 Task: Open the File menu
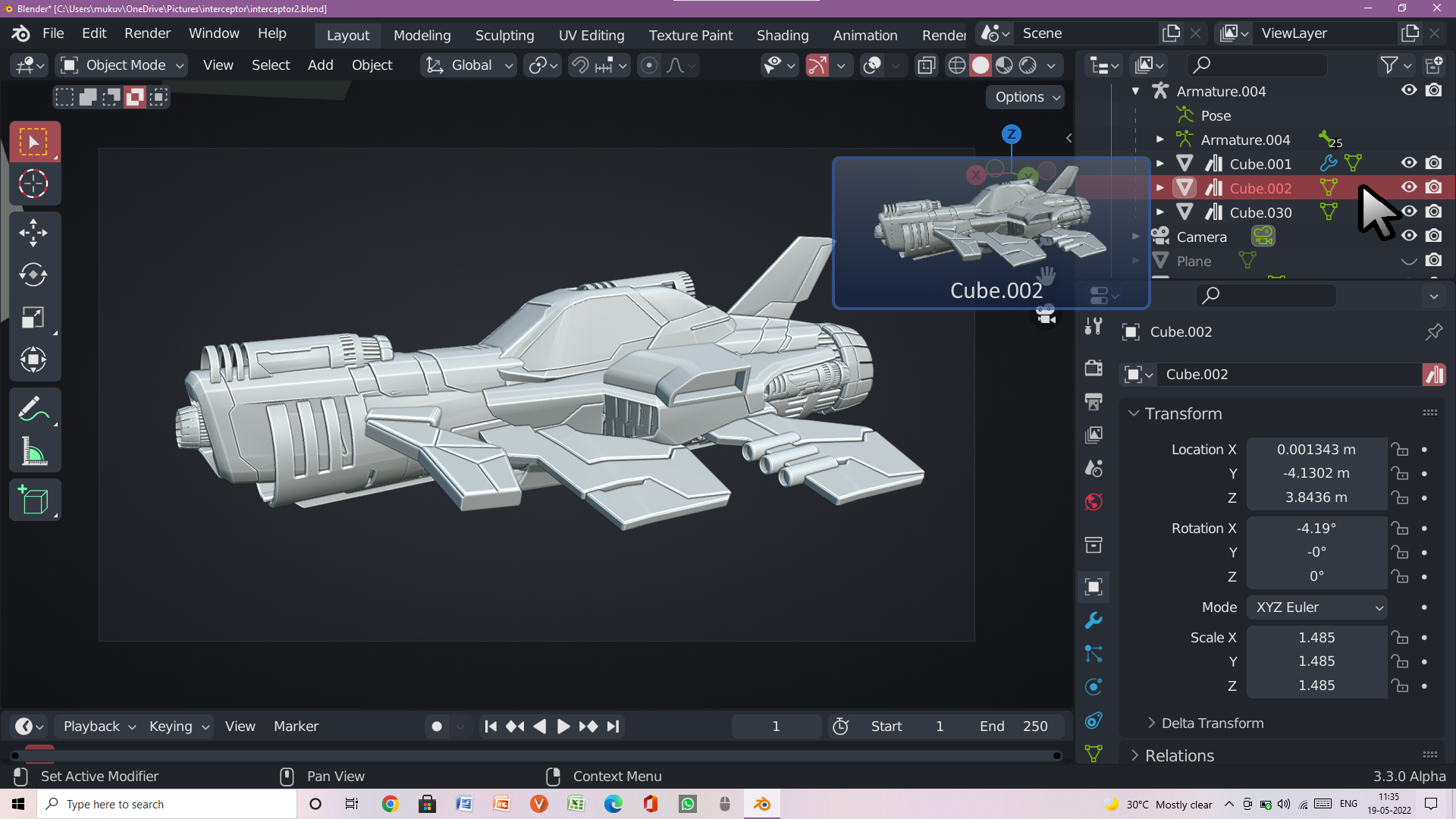coord(53,33)
